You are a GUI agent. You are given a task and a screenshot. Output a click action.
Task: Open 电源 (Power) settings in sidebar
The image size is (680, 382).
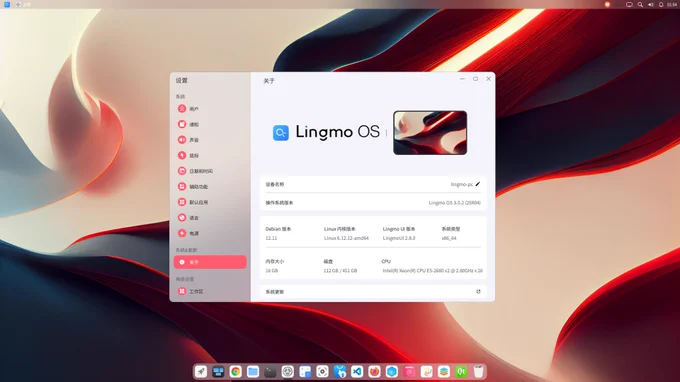[210, 233]
